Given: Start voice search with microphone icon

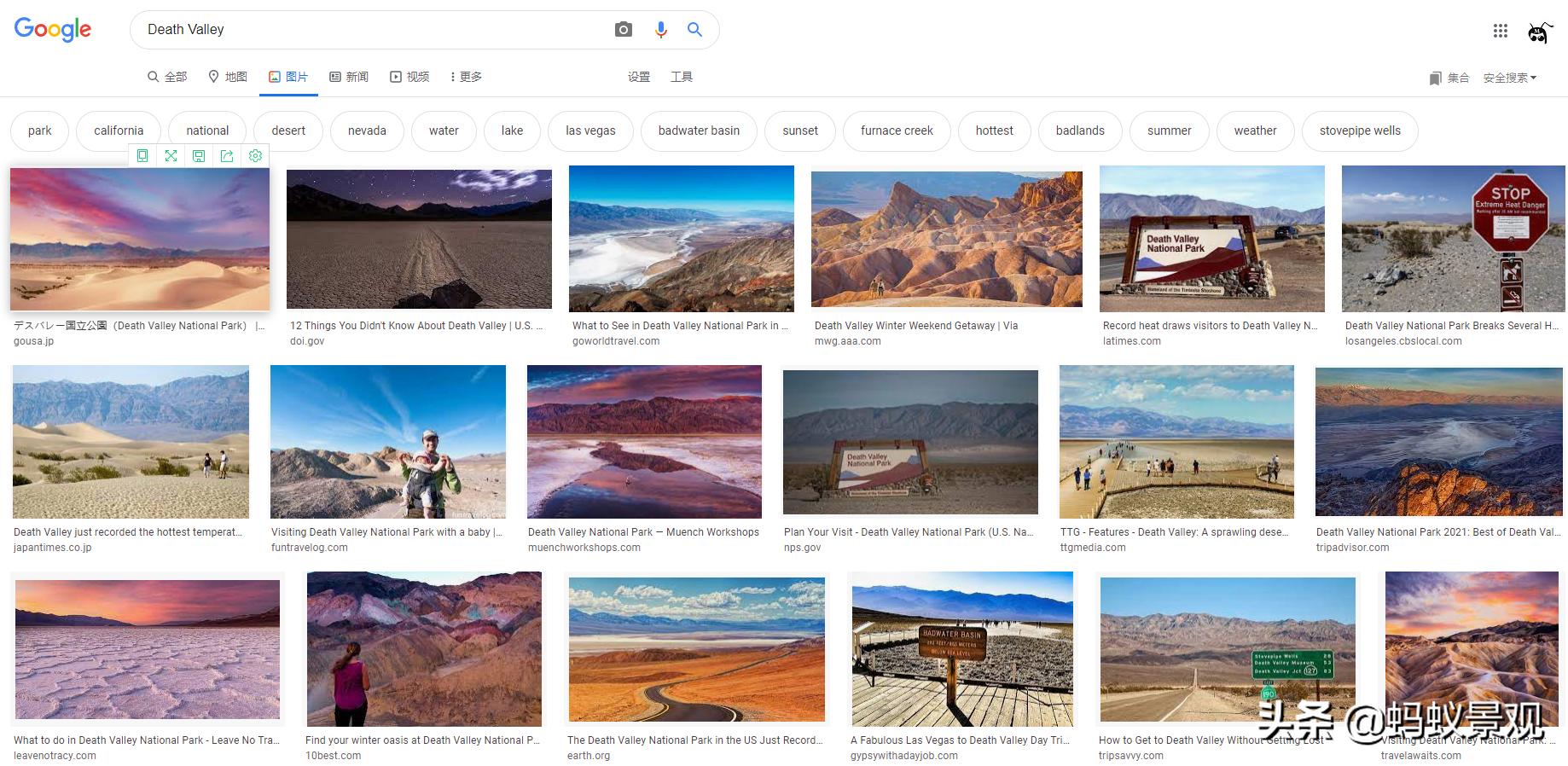Looking at the screenshot, I should [x=660, y=30].
